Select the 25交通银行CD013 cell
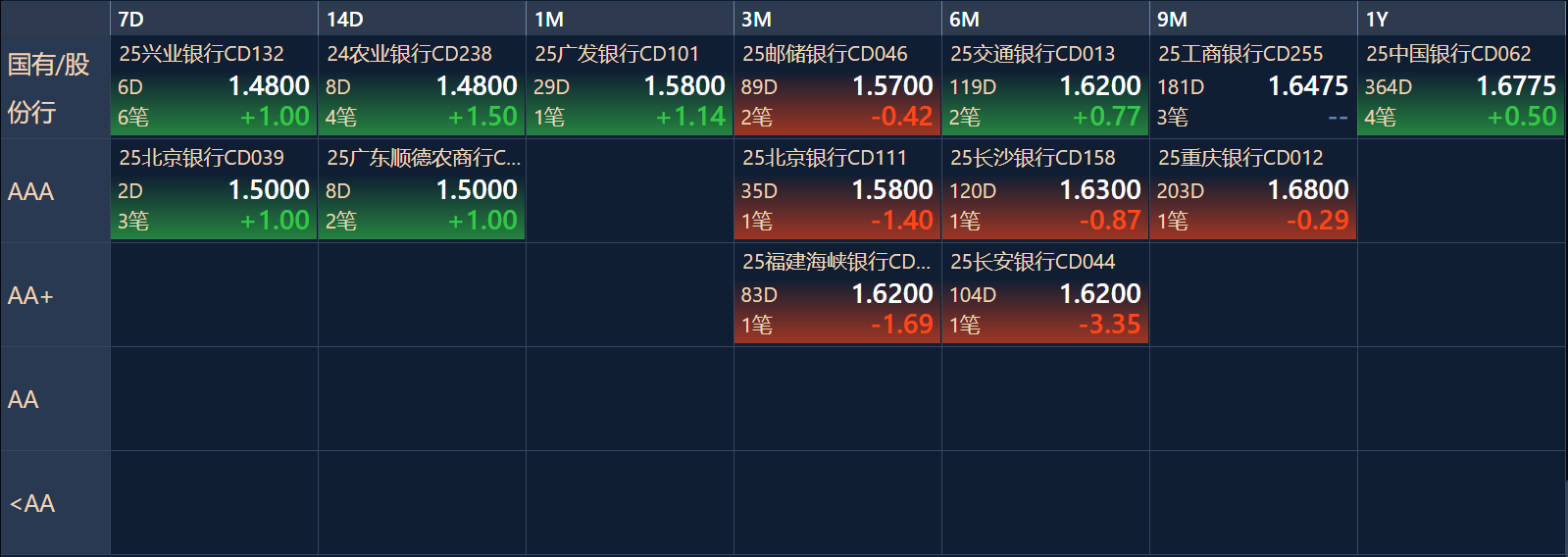The image size is (1568, 557). 1045,86
